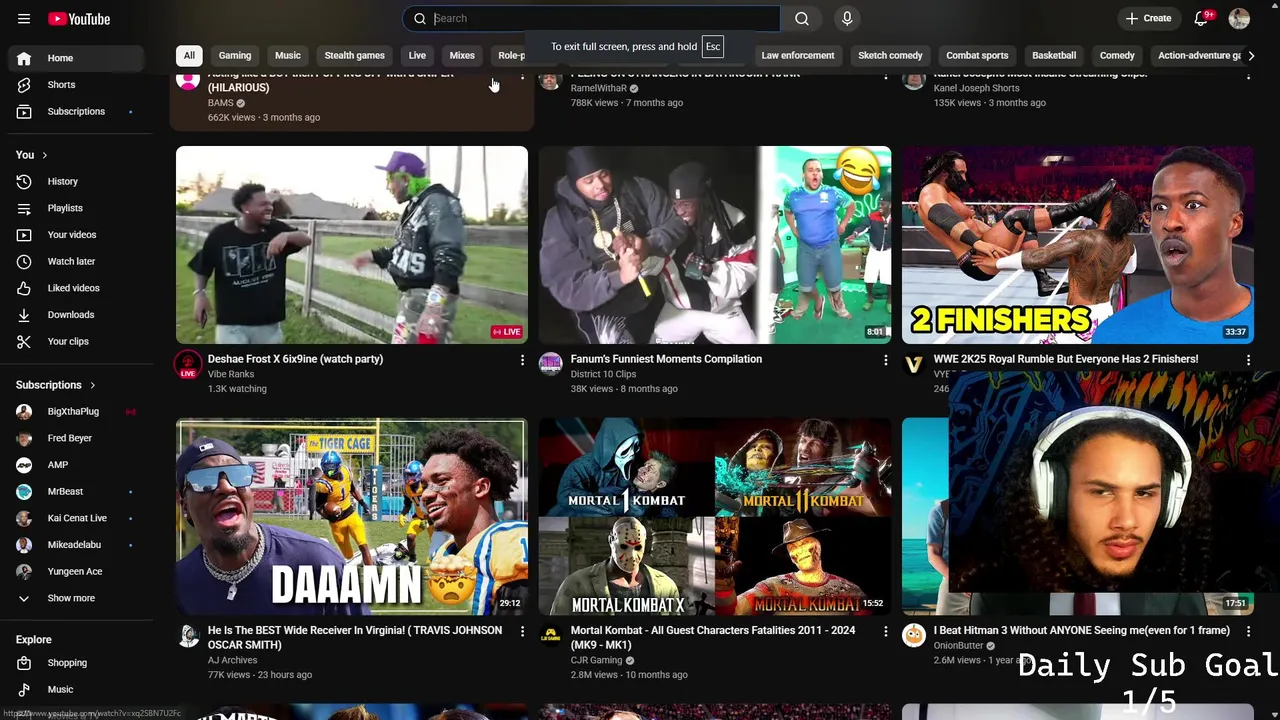Expand the Subscriptions section header

pos(56,385)
